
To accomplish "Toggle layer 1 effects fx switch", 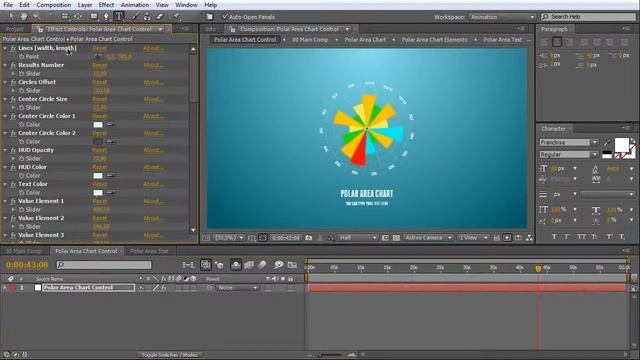I will coord(163,288).
